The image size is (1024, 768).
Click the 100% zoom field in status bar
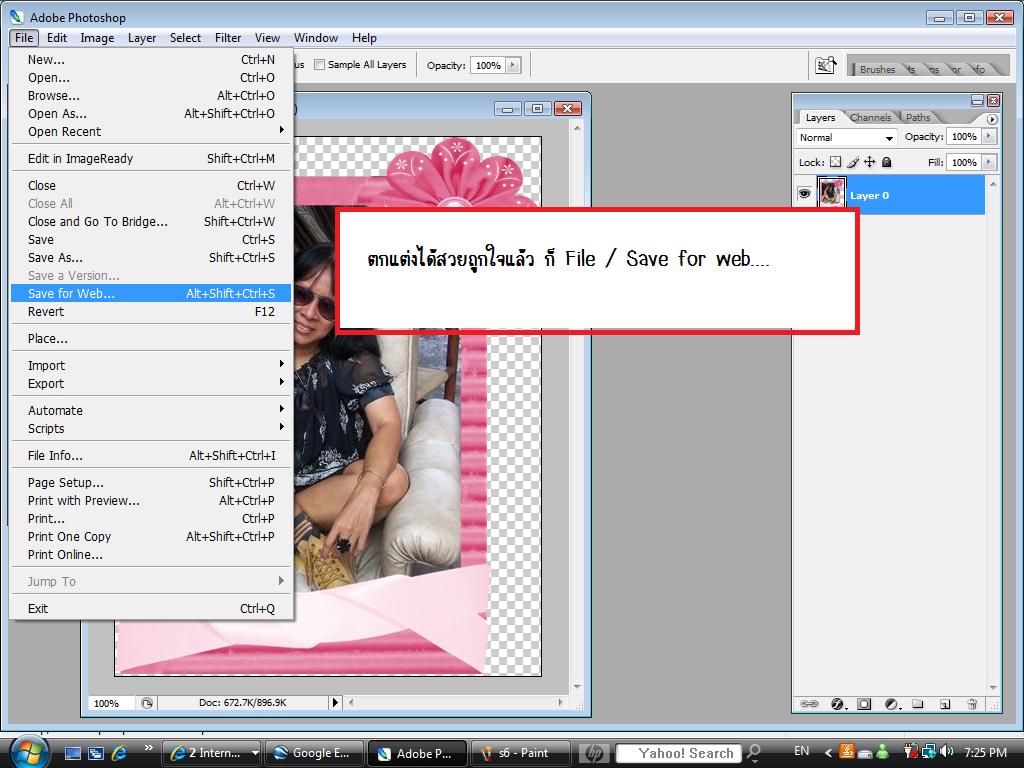click(111, 703)
